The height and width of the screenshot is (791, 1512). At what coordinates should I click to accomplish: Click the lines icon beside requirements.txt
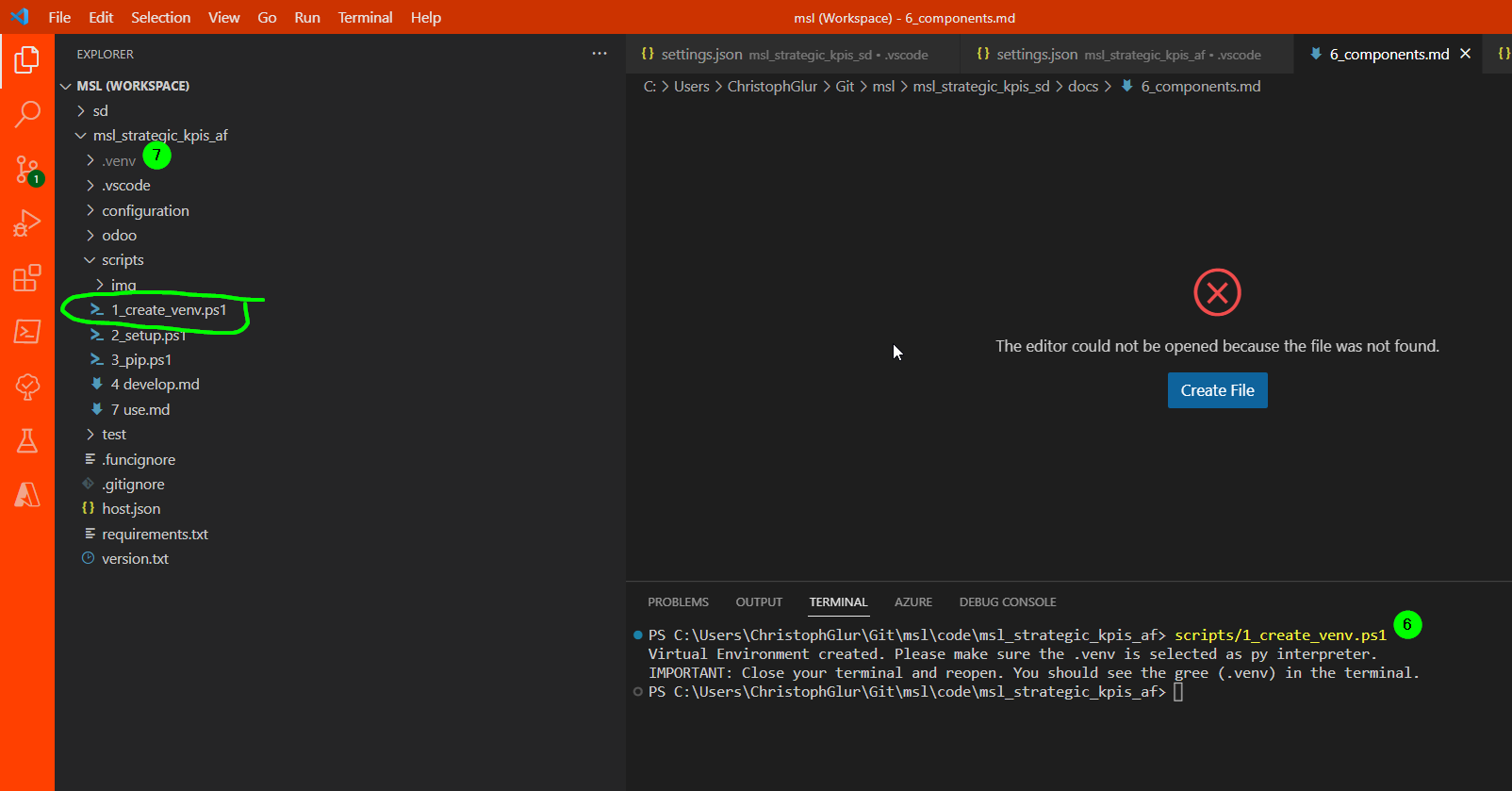[90, 534]
